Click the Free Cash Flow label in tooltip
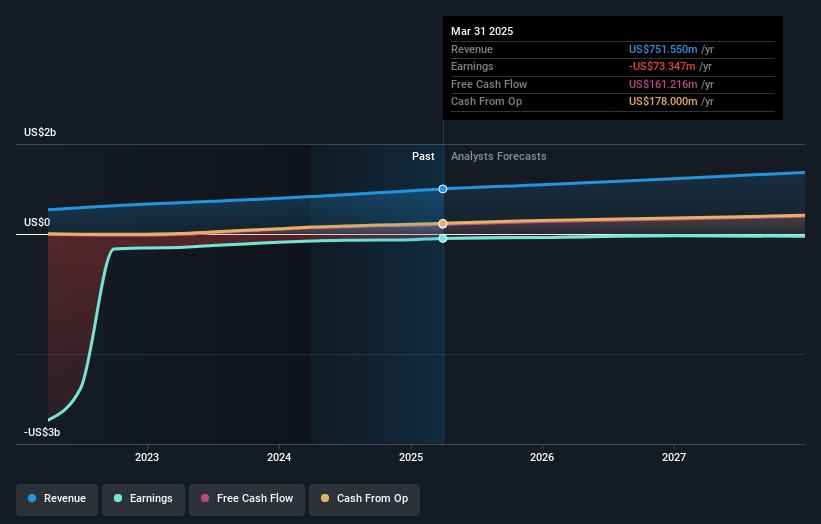The image size is (821, 524). point(489,84)
